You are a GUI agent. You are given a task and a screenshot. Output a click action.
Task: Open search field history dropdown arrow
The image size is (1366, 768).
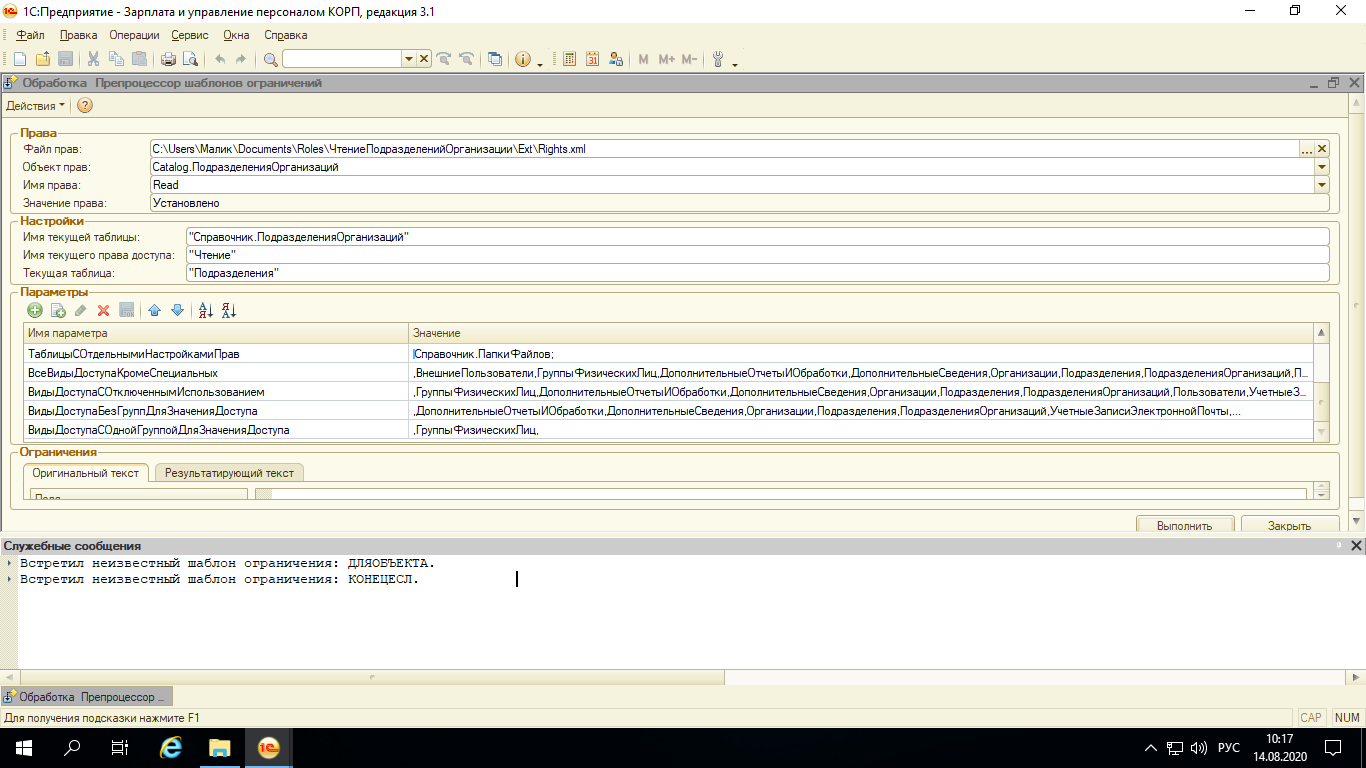[408, 60]
